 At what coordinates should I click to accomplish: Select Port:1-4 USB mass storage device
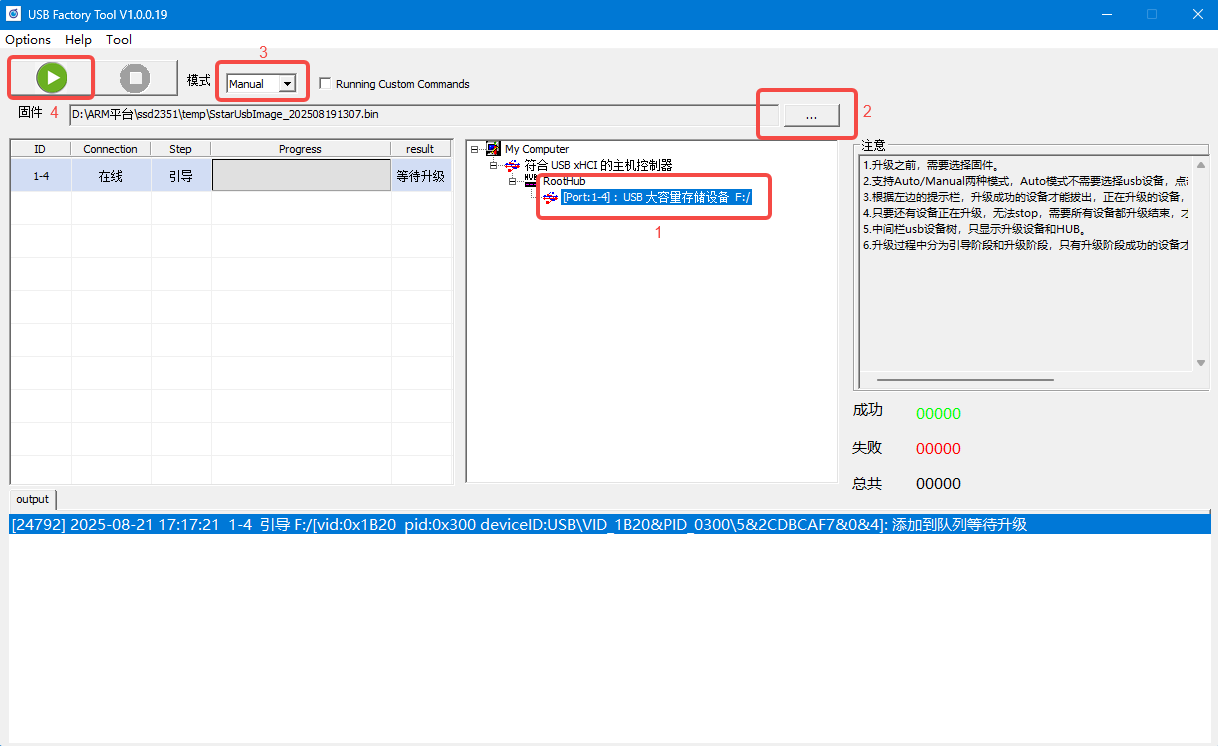click(x=656, y=198)
